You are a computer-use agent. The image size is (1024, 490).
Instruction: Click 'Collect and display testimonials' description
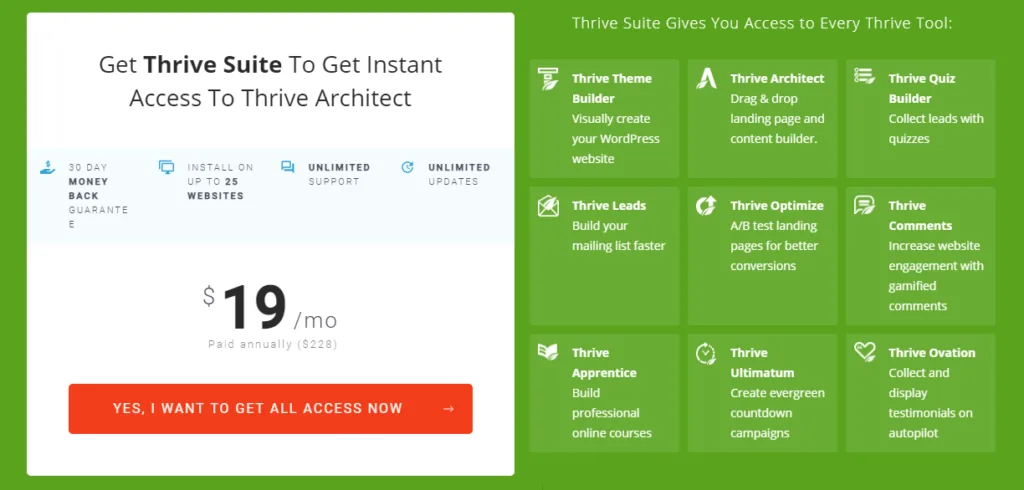tap(930, 403)
